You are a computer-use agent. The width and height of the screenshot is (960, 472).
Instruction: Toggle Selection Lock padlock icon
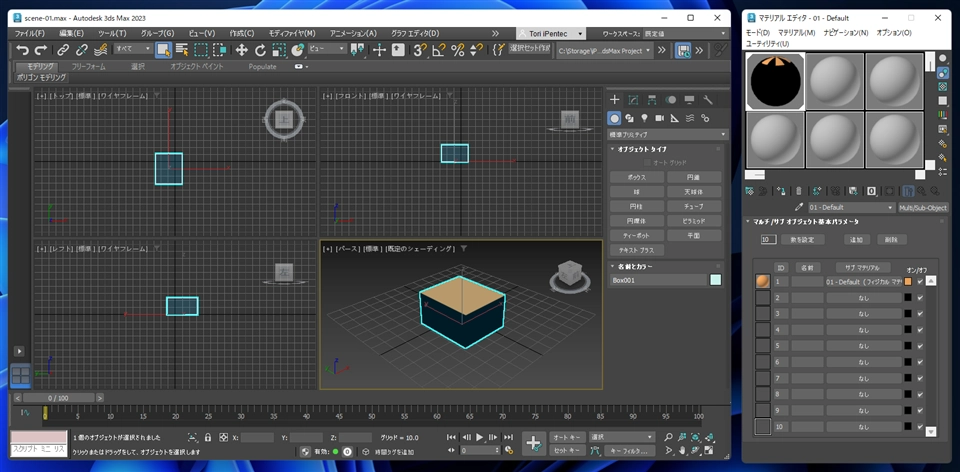[x=208, y=438]
